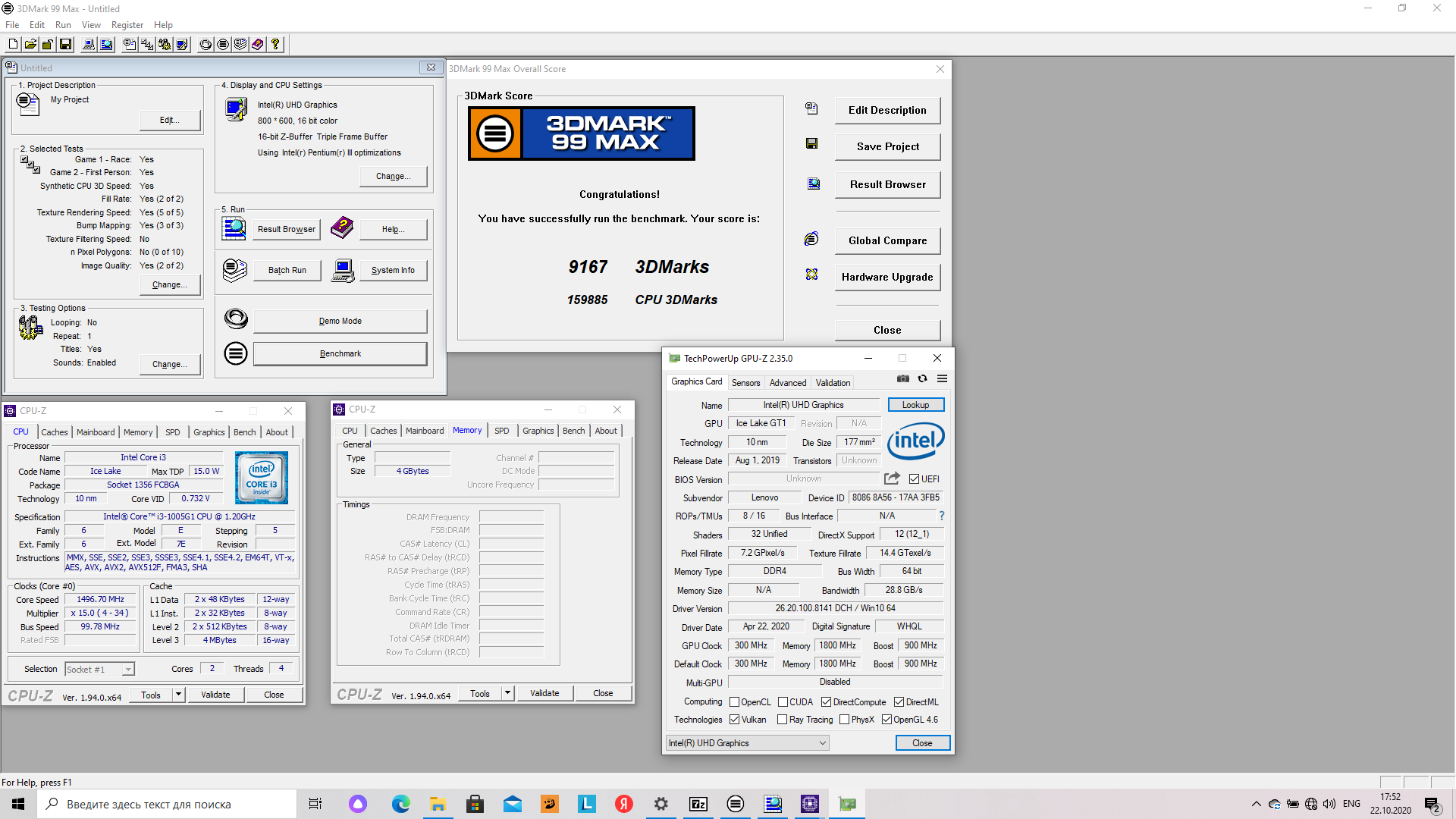Click the Benchmark striped-circle toolbar icon
The image size is (1456, 819).
tap(223, 45)
